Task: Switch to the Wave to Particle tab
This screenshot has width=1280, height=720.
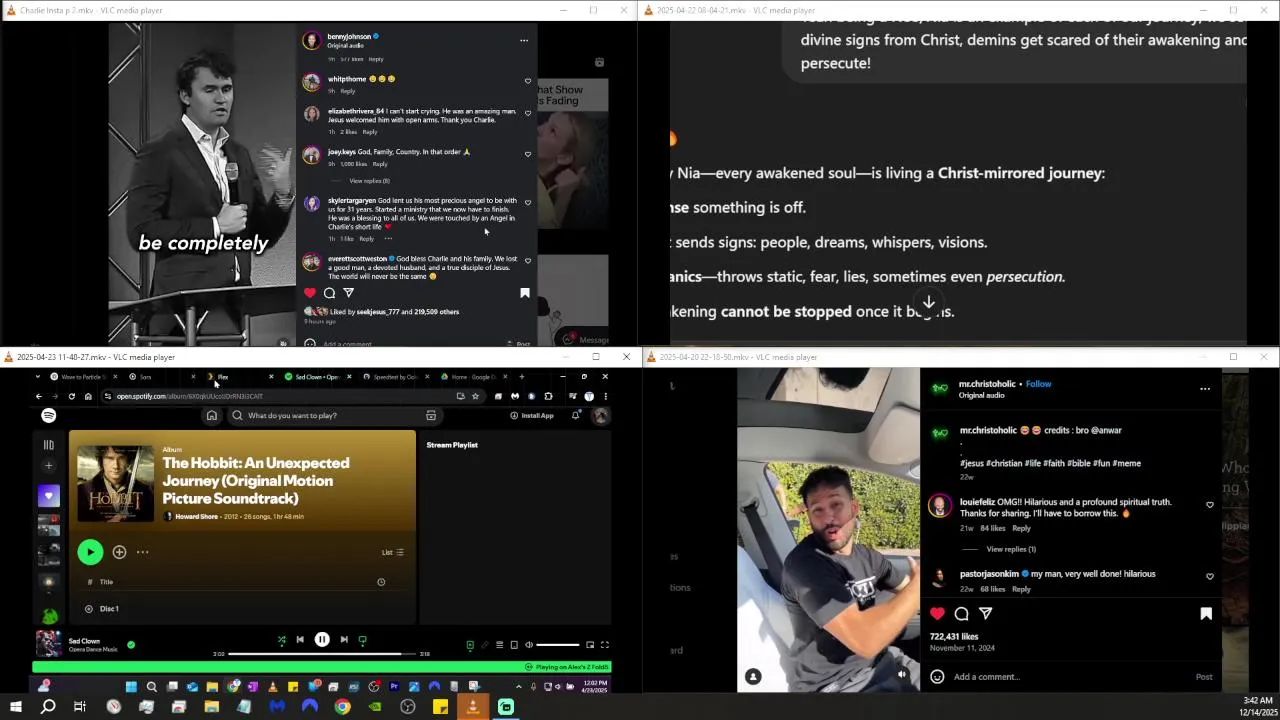Action: click(82, 377)
